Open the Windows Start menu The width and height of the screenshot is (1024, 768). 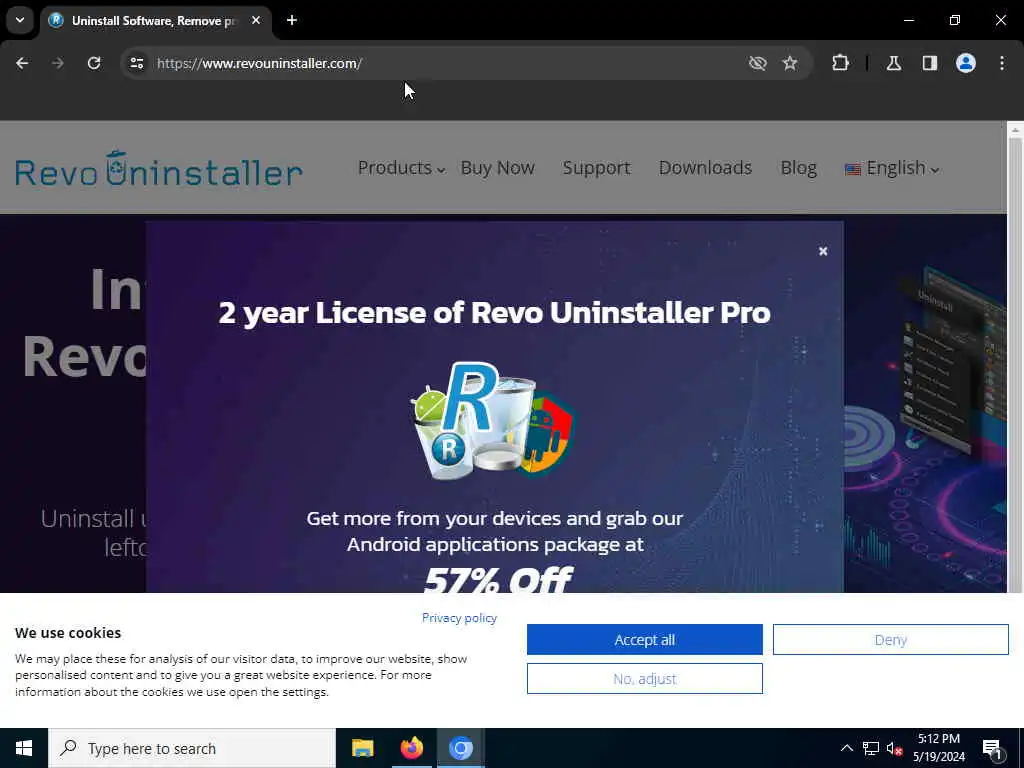point(24,748)
